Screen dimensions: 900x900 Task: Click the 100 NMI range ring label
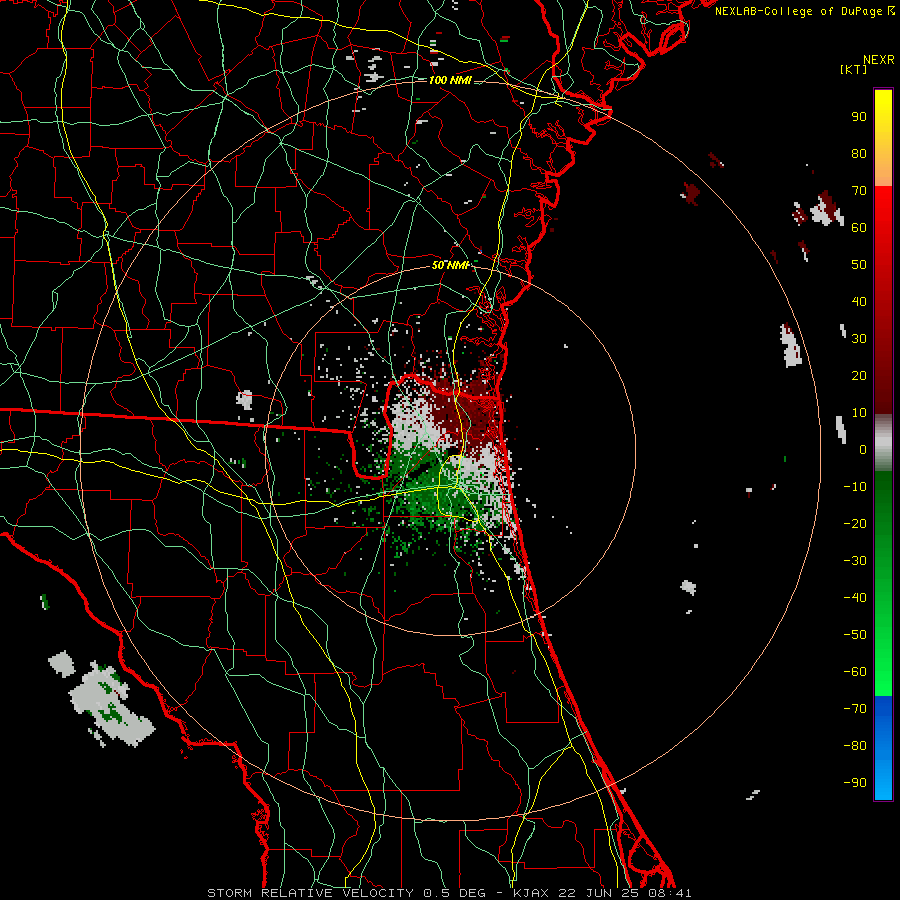point(450,80)
